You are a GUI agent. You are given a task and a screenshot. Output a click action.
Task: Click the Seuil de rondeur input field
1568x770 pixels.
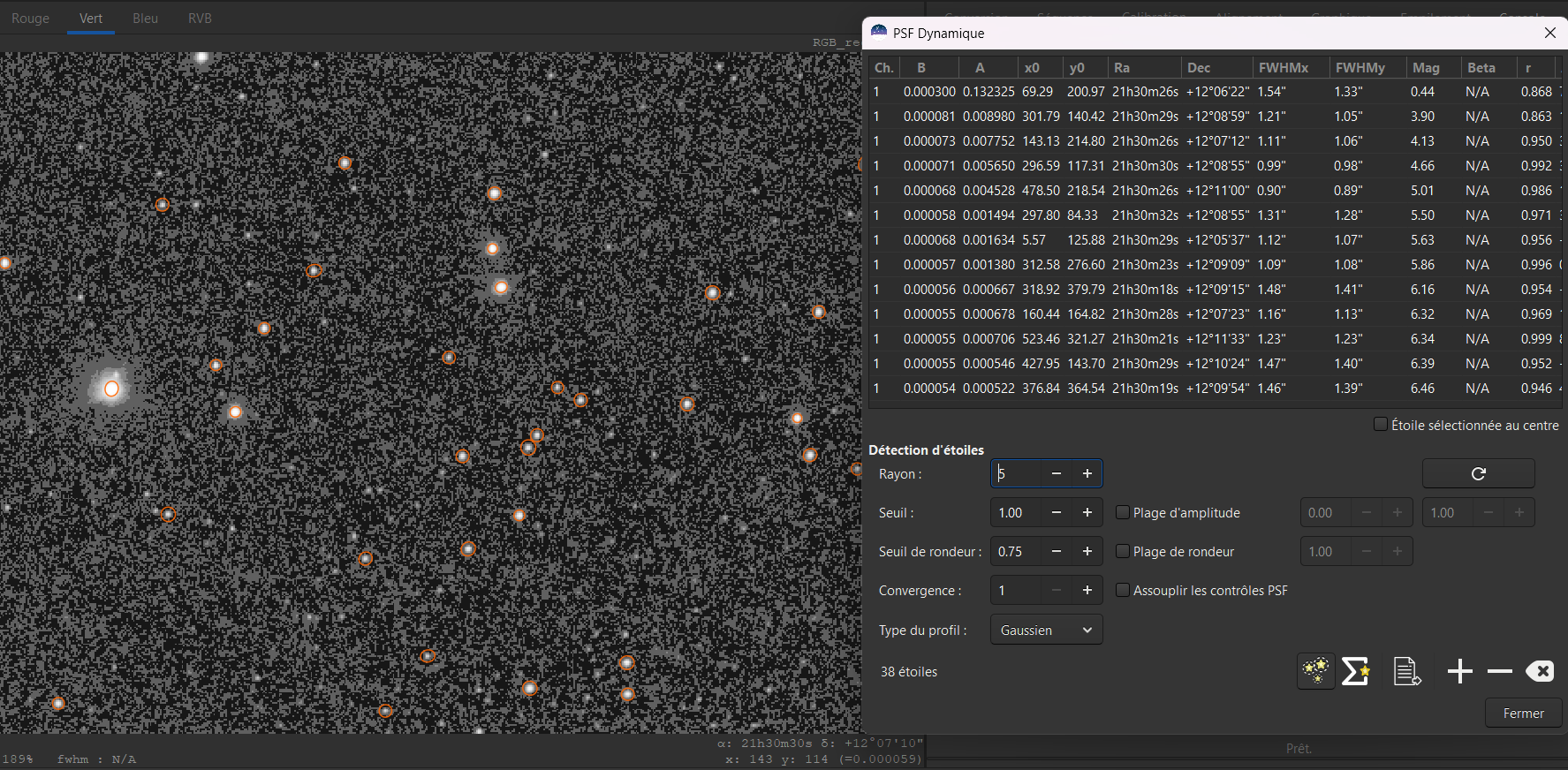pyautogui.click(x=1016, y=552)
